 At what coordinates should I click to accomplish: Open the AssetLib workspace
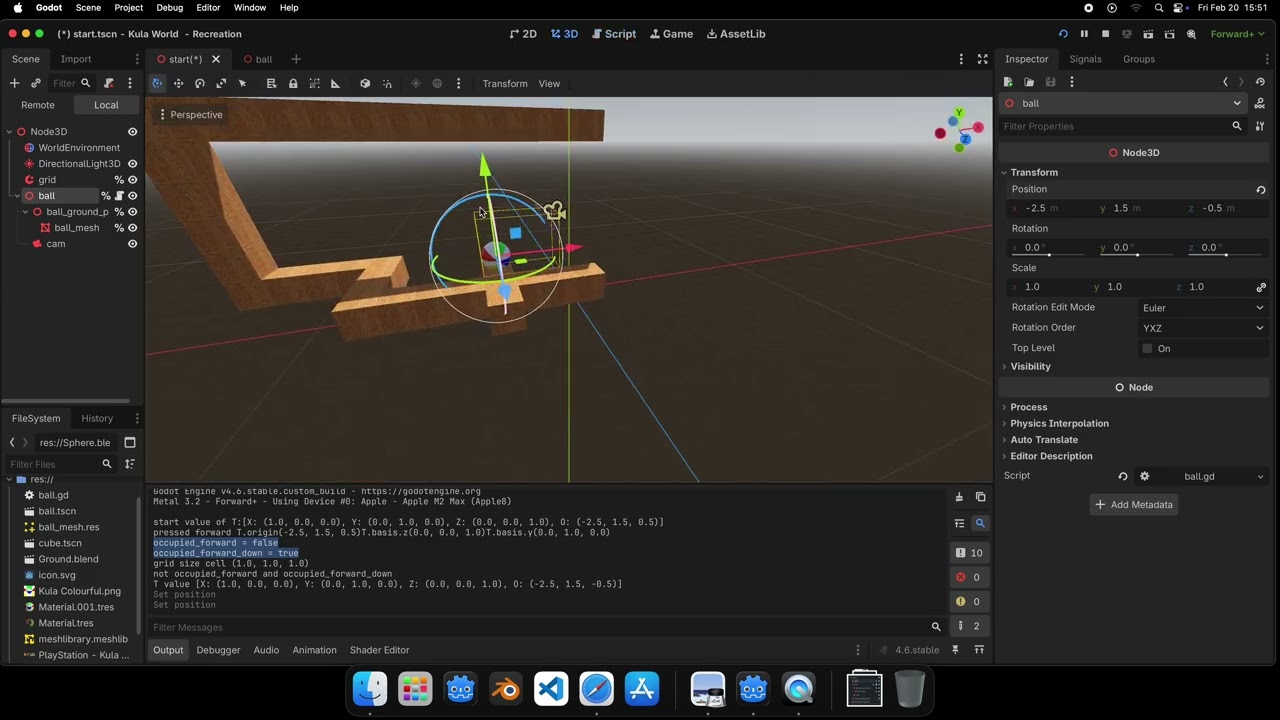point(736,34)
